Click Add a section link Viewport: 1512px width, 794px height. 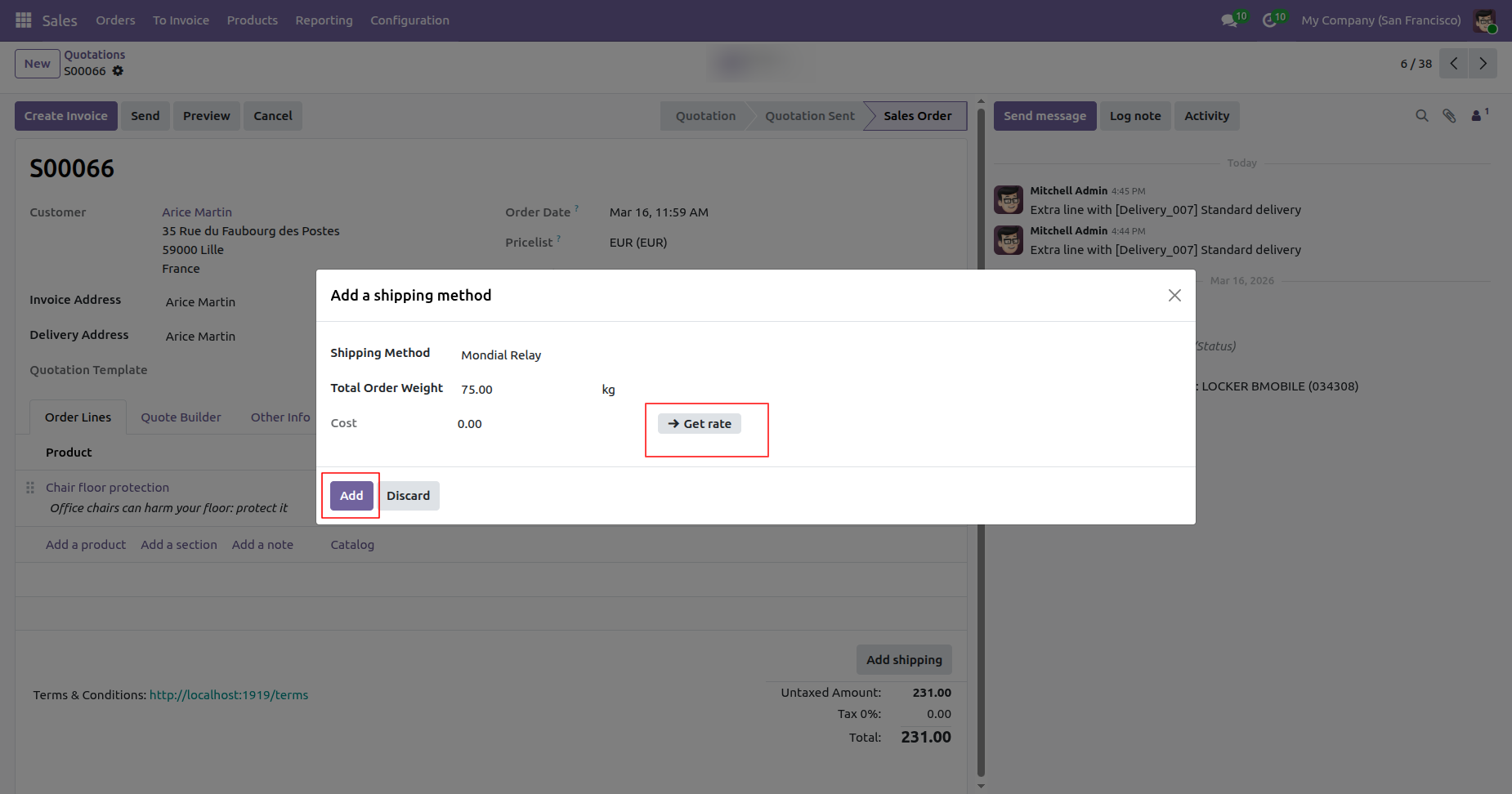click(179, 545)
